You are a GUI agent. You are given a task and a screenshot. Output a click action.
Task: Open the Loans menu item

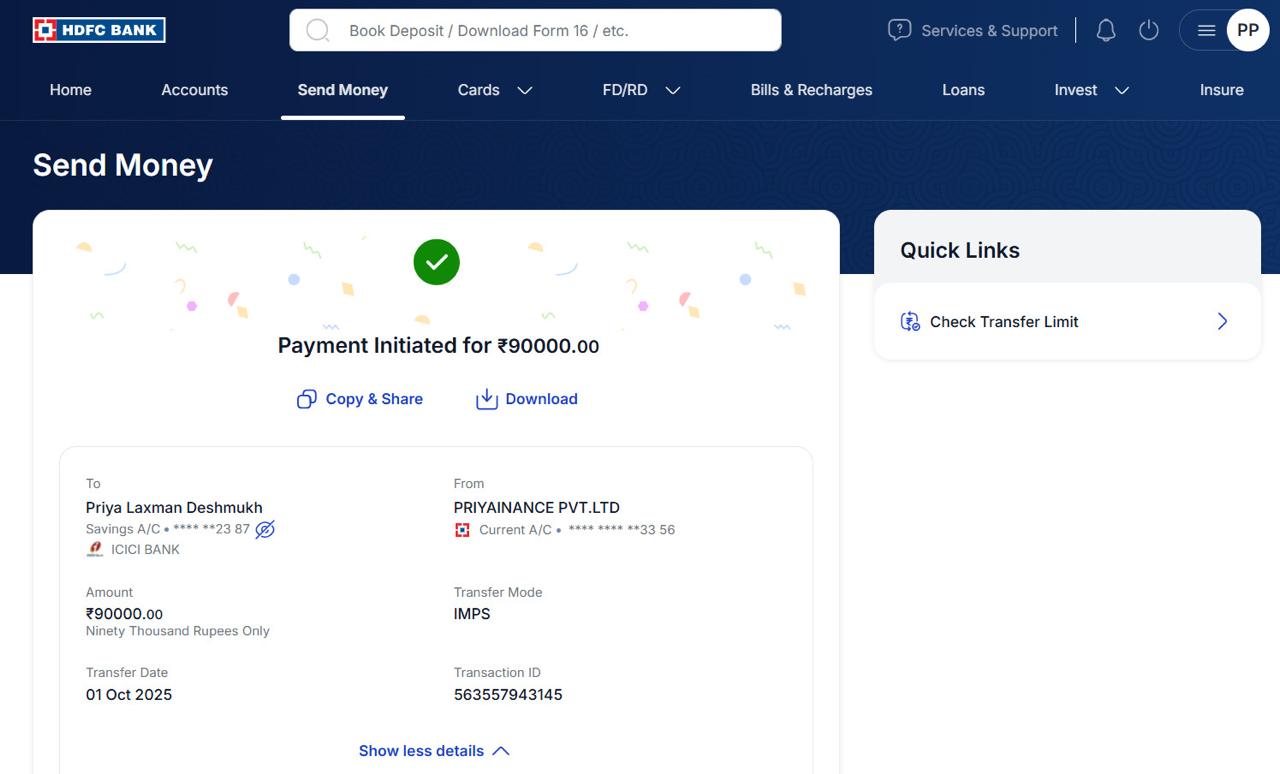963,90
